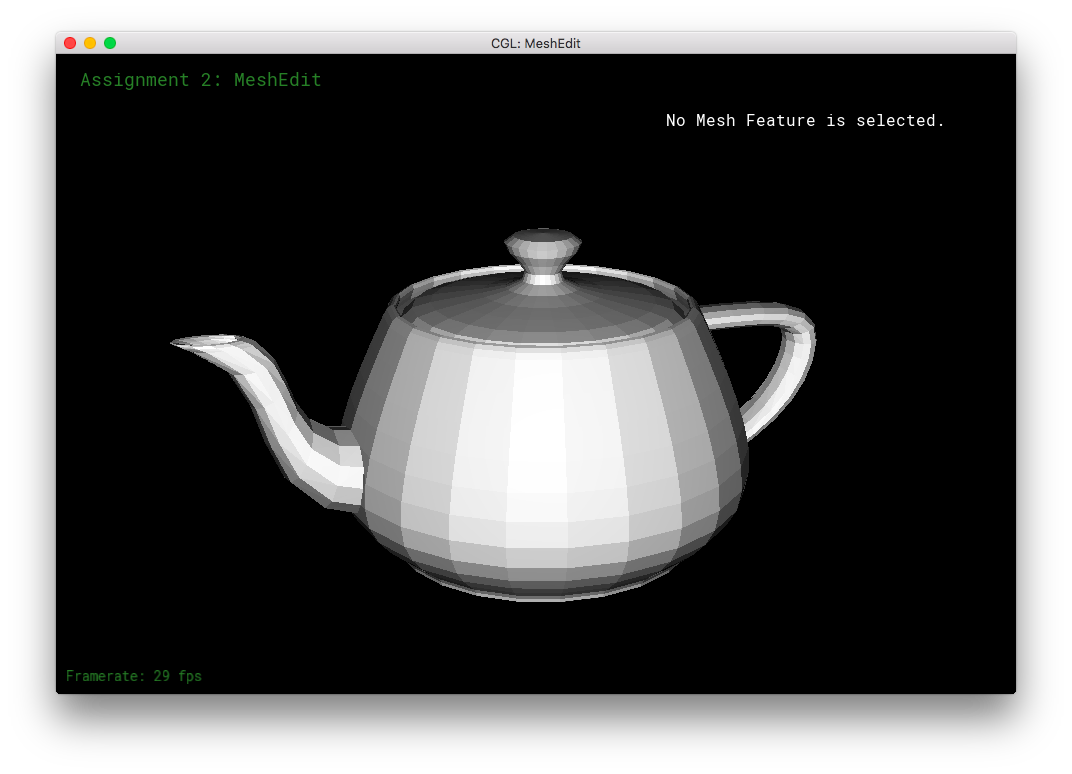Click the 'CGL: MeshEdit' window title
This screenshot has width=1072, height=774.
click(535, 43)
